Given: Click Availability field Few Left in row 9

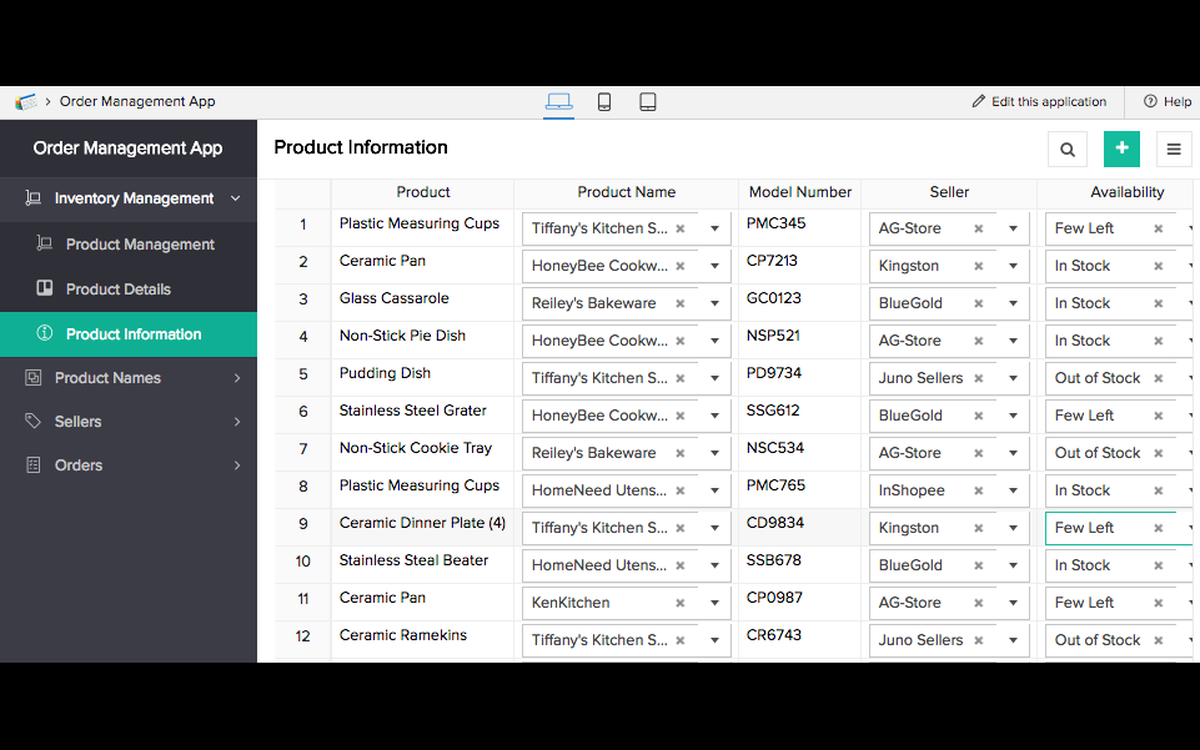Looking at the screenshot, I should click(1119, 528).
